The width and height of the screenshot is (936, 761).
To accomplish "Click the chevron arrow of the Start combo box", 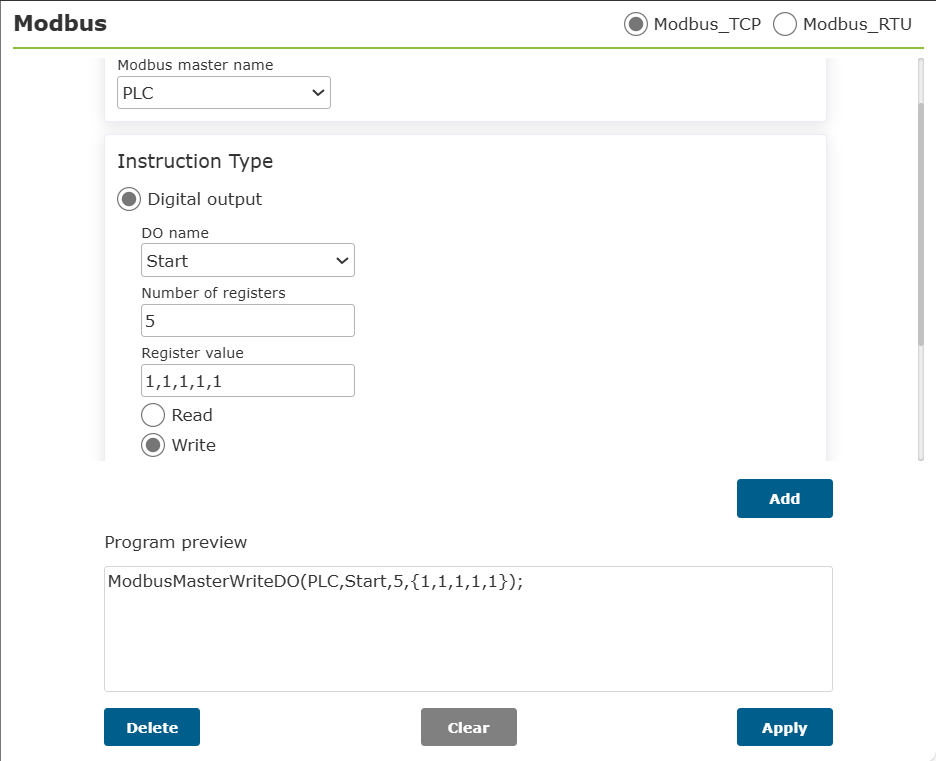I will [342, 260].
